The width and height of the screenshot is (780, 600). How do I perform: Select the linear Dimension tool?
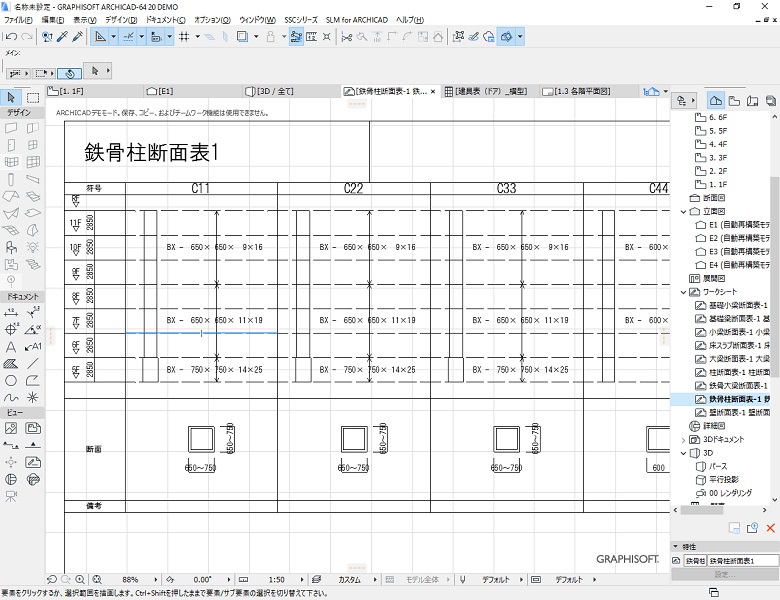11,312
